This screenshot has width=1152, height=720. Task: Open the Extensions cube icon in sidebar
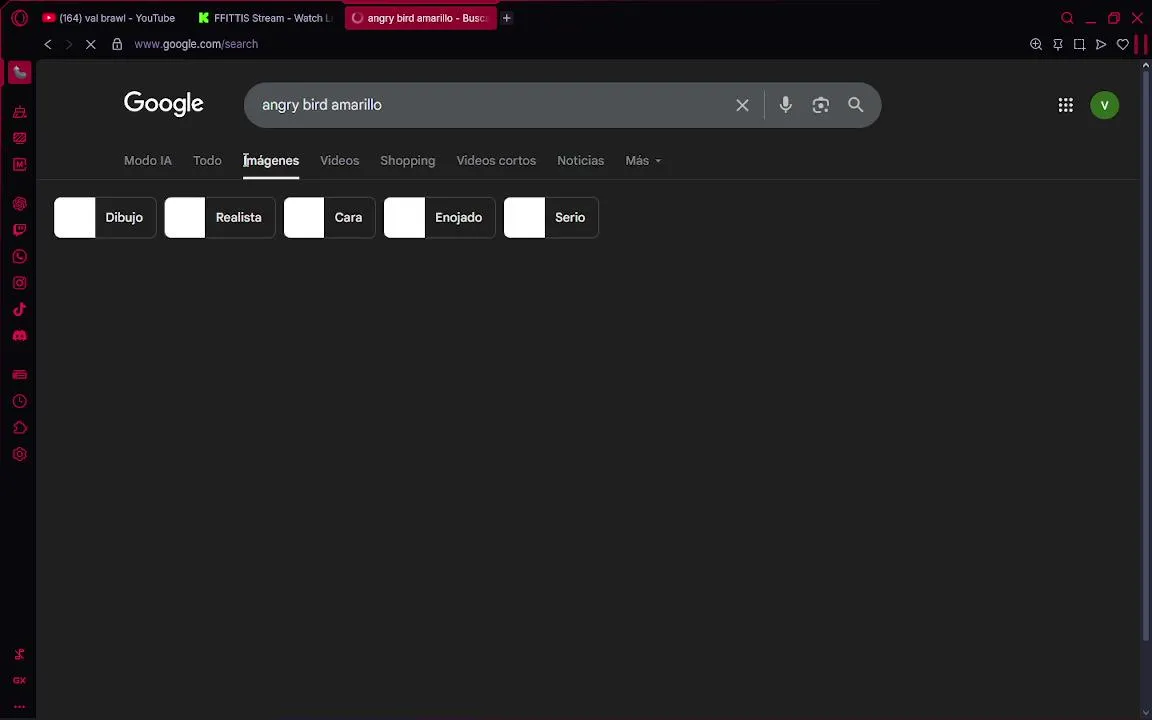pos(20,428)
